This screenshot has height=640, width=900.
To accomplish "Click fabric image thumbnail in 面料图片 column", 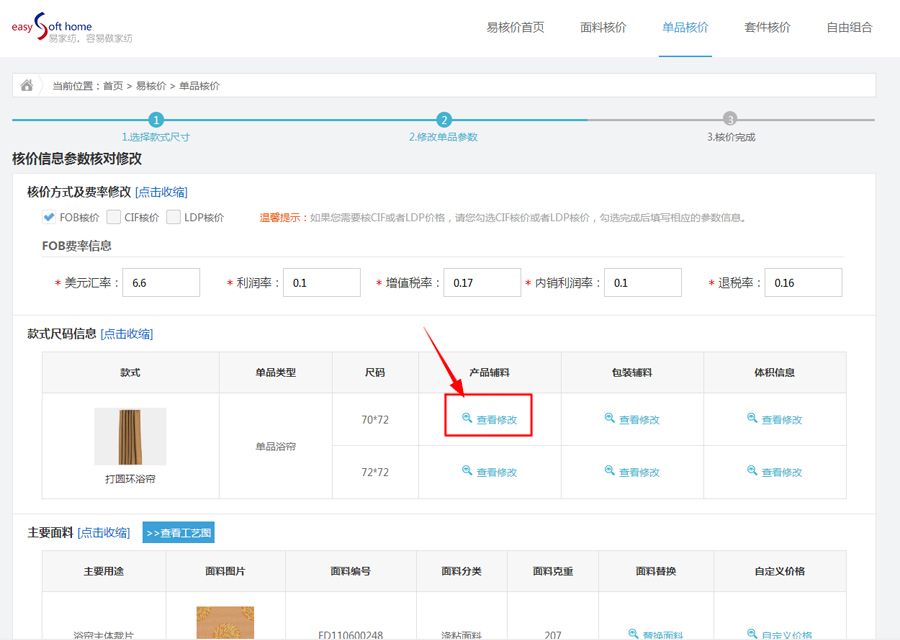I will click(225, 623).
